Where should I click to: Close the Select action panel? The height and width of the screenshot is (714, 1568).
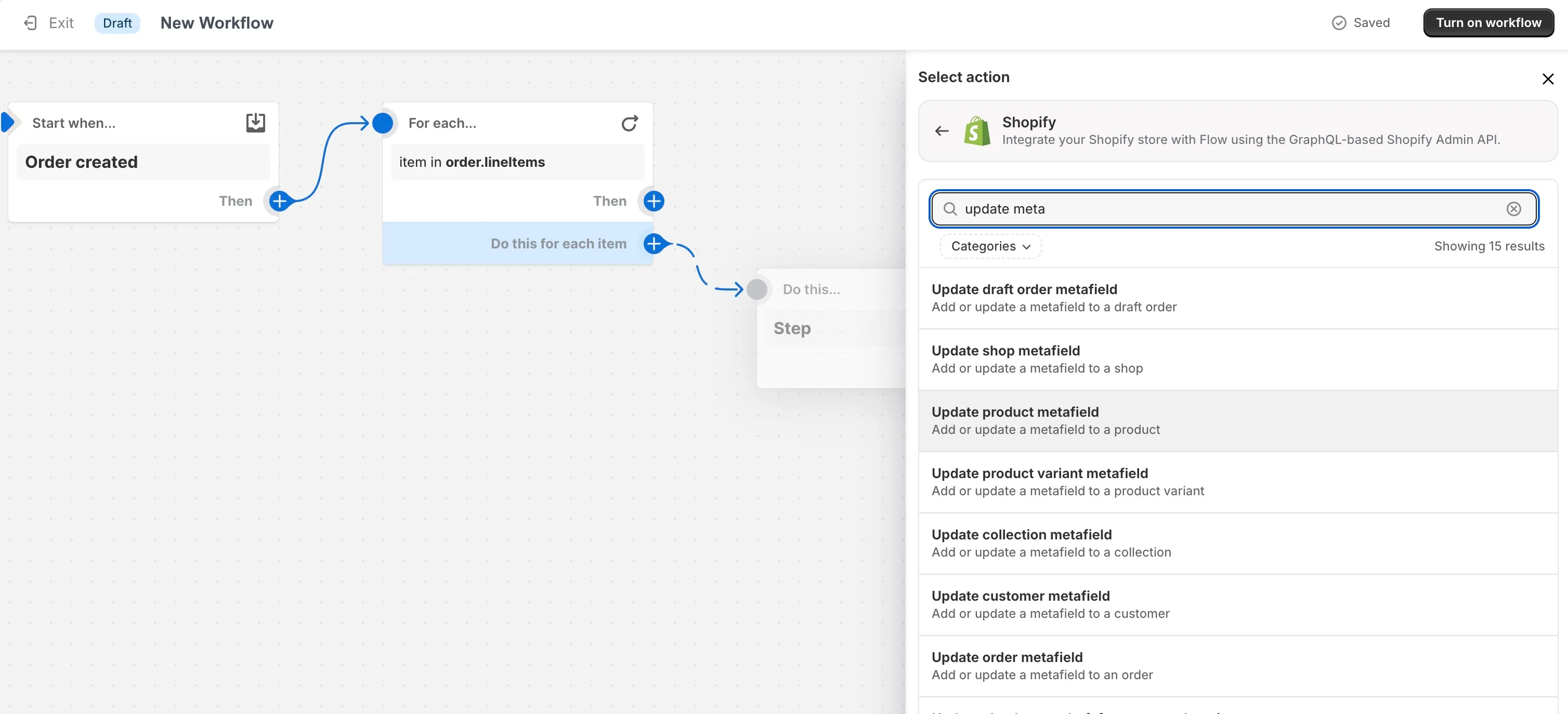click(1547, 79)
